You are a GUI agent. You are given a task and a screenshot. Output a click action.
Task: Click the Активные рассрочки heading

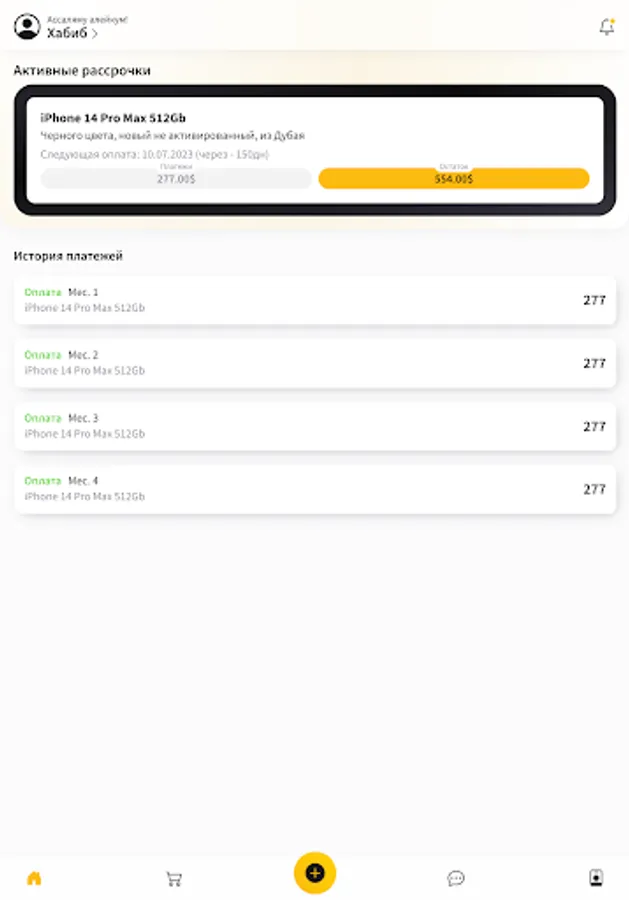(x=82, y=71)
